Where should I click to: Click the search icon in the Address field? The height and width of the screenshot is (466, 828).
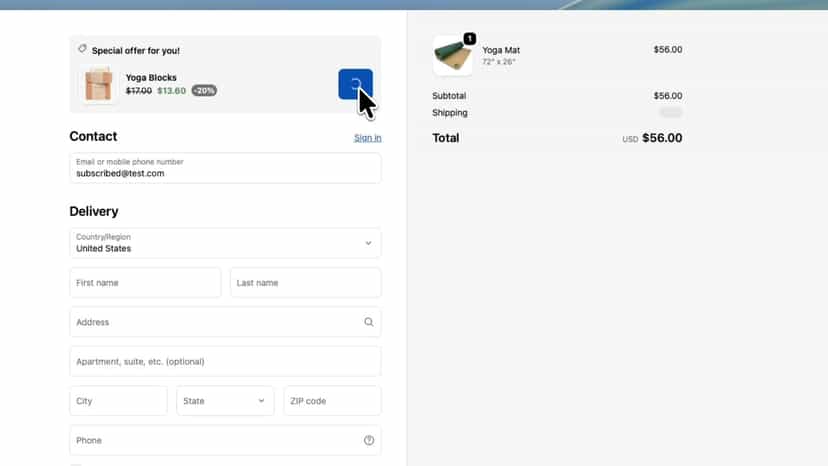(x=369, y=322)
